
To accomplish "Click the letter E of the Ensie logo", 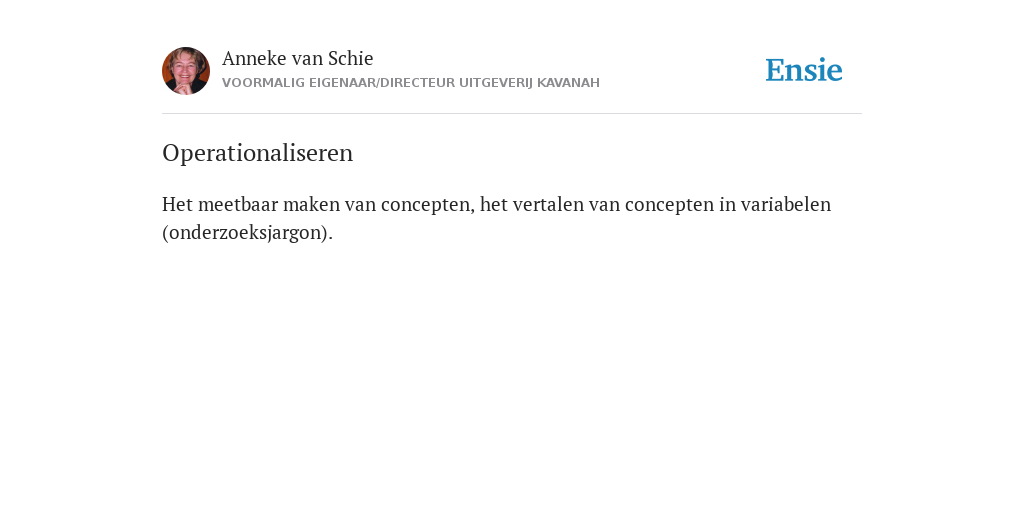I will pos(775,70).
